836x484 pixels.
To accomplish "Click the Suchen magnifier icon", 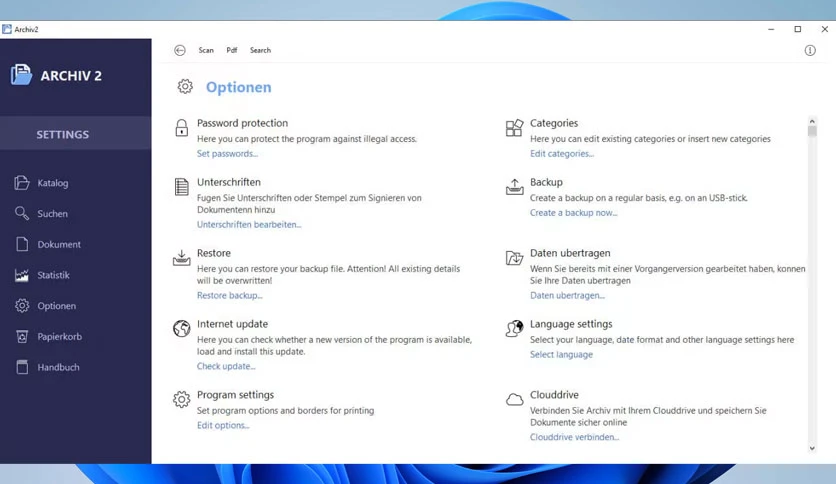I will point(22,213).
